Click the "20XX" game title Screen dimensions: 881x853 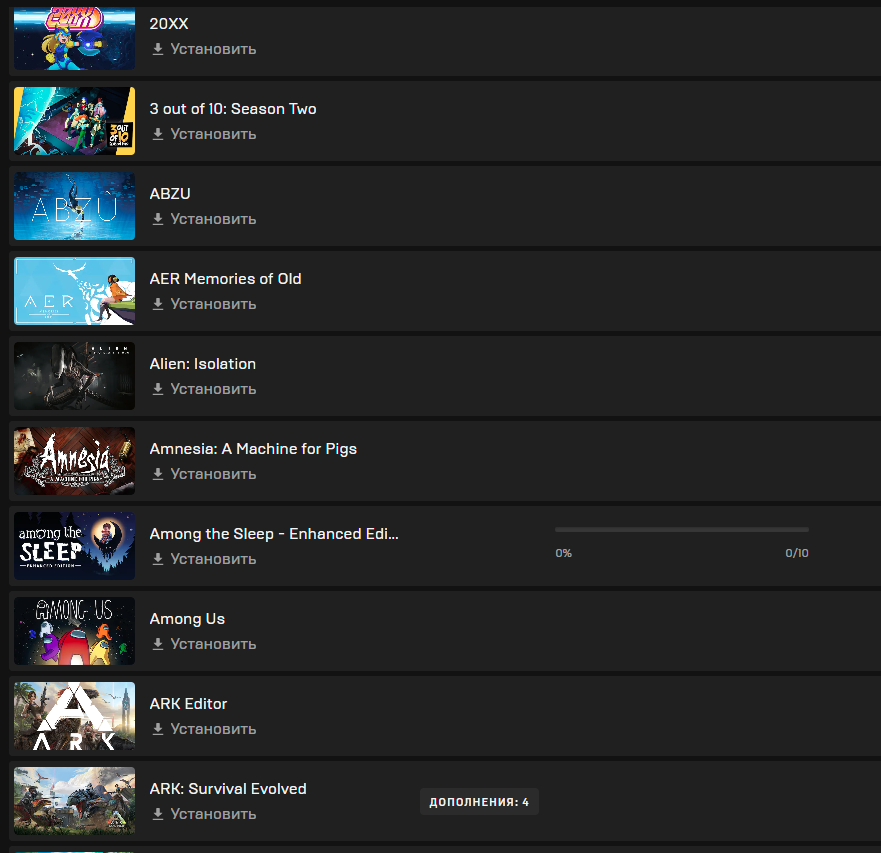pos(169,24)
